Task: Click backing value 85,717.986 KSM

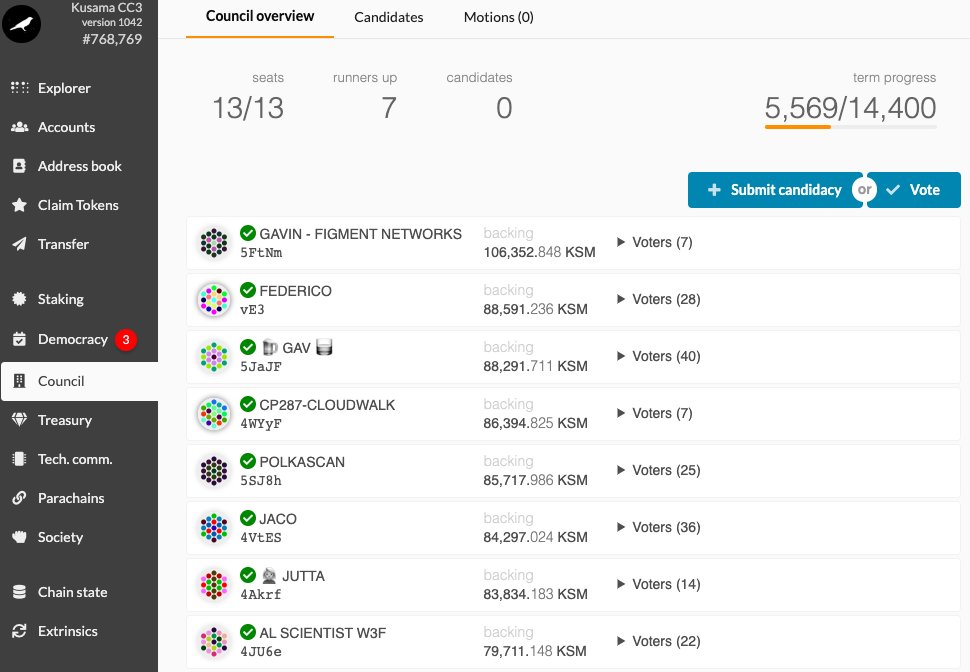Action: coord(536,480)
